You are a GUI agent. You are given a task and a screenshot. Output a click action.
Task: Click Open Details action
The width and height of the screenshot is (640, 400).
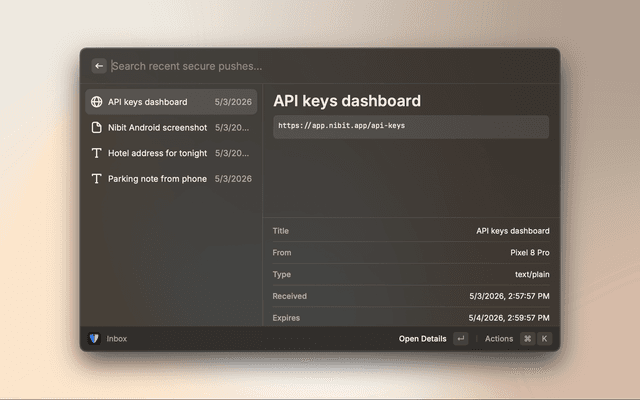(422, 339)
